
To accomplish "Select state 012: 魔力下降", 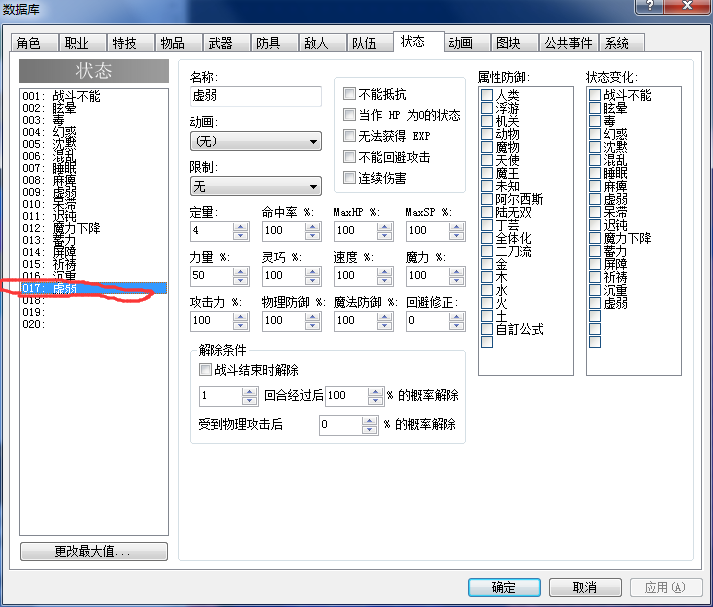I will (x=94, y=228).
